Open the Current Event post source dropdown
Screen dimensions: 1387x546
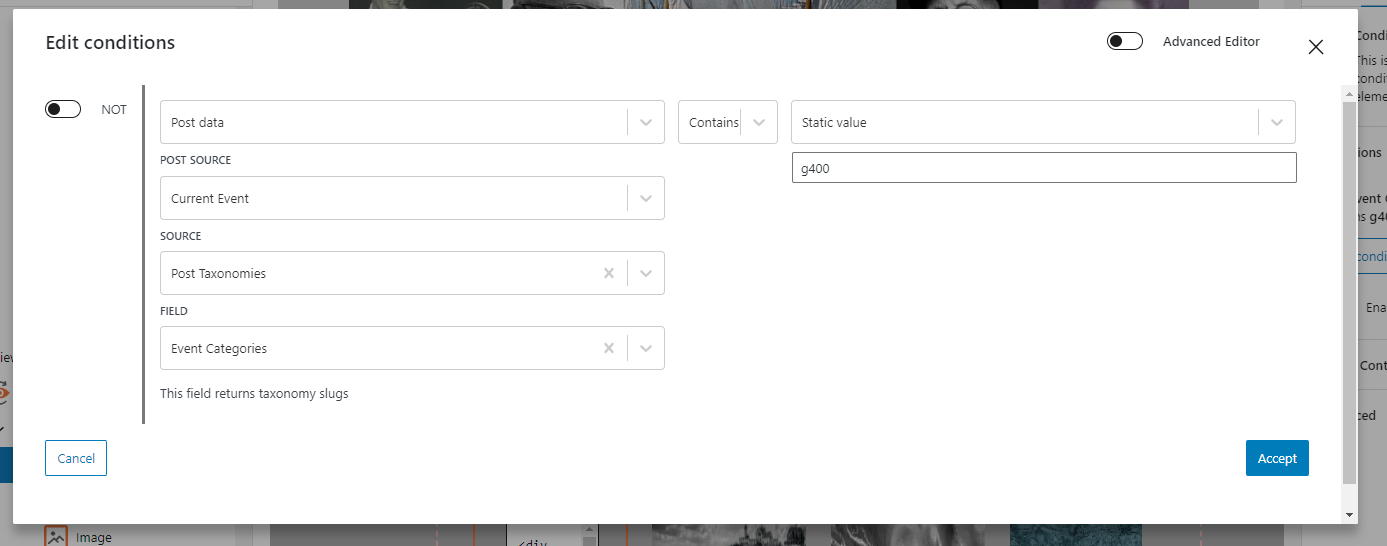click(x=646, y=198)
